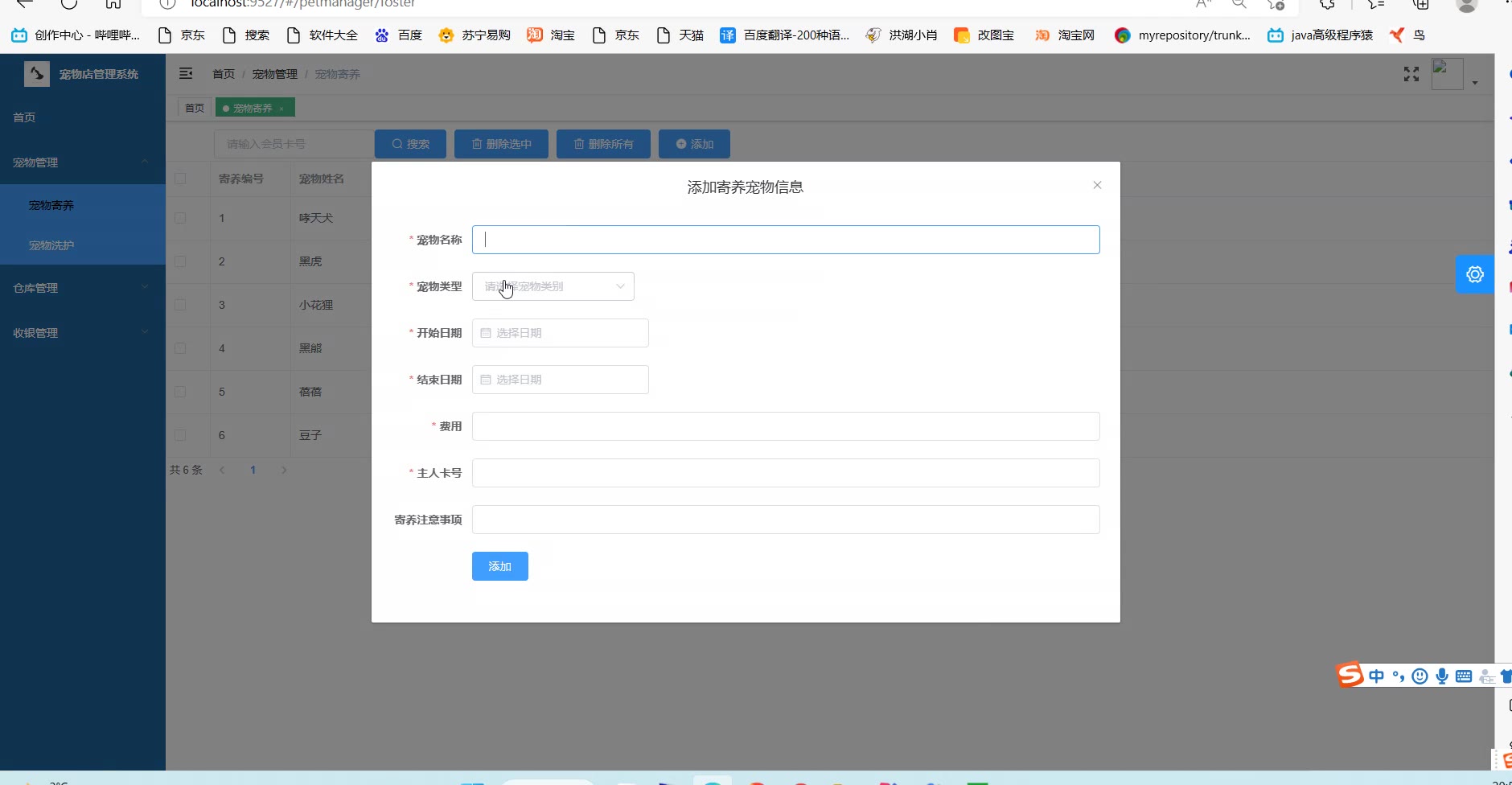Open the 结束日期 date picker
Screen dimensions: 1512x785
pos(561,380)
